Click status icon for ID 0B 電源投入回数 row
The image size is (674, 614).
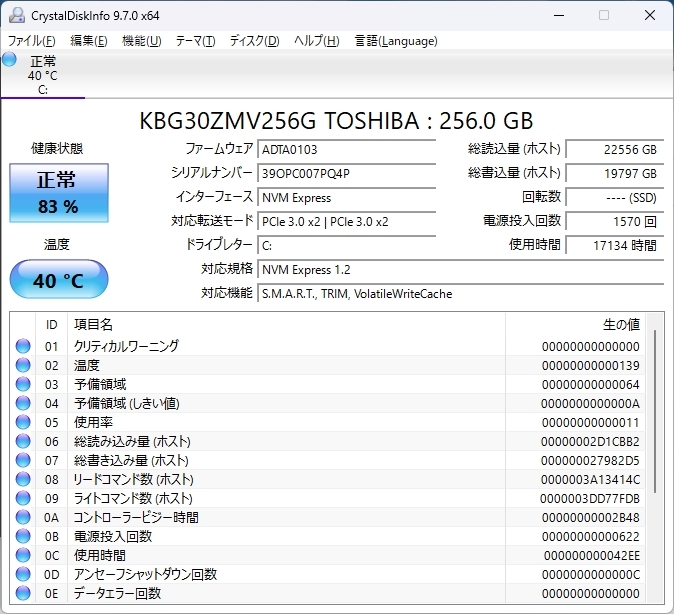[x=23, y=537]
